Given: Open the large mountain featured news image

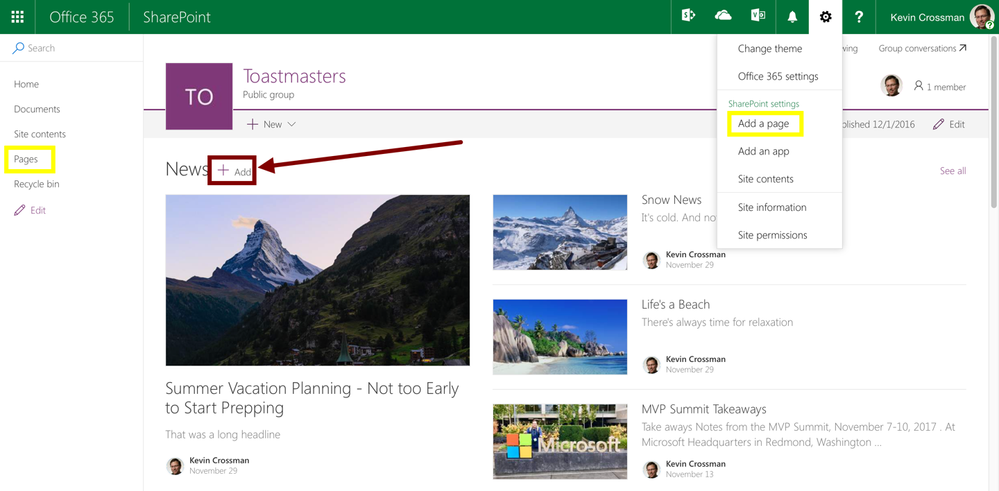Looking at the screenshot, I should [317, 280].
